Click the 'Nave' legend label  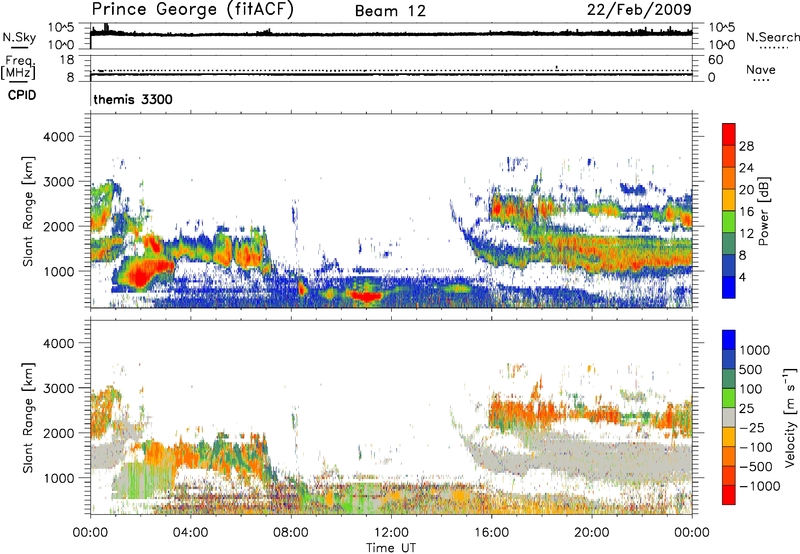coord(761,70)
